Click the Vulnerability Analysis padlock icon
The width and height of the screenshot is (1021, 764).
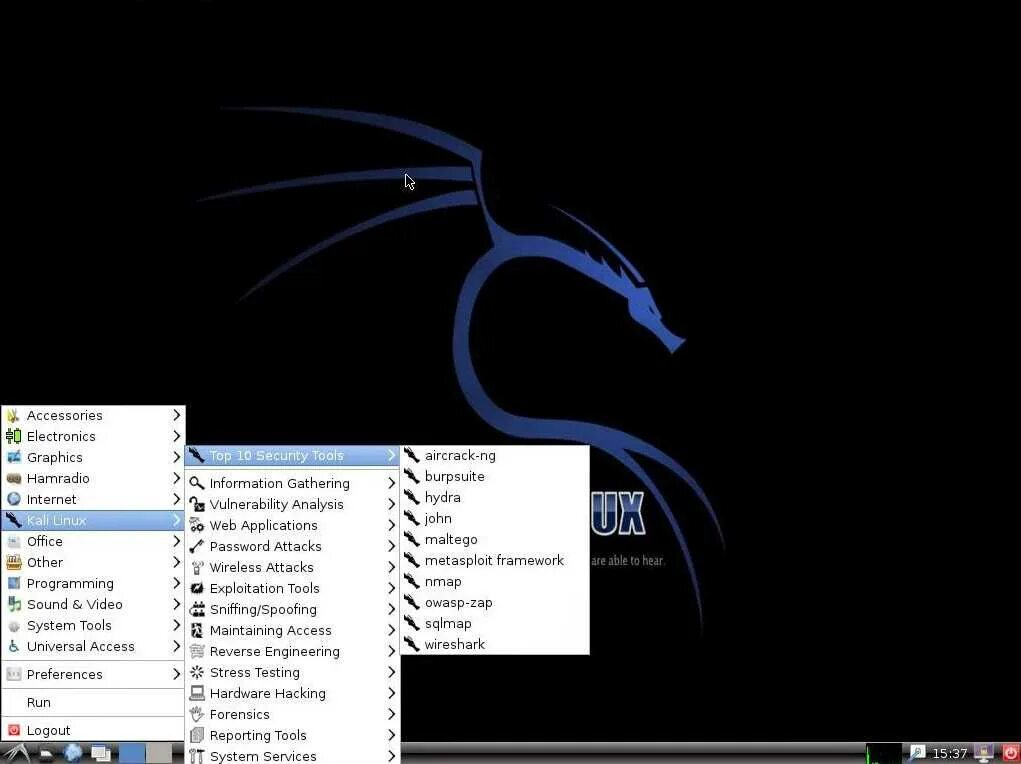point(197,504)
